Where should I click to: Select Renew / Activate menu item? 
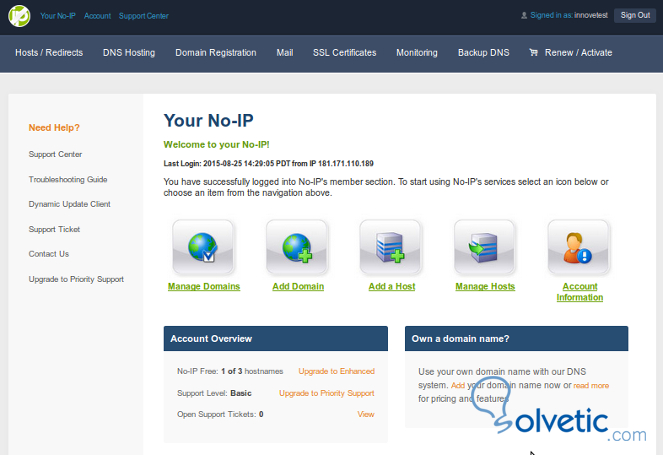pos(578,53)
